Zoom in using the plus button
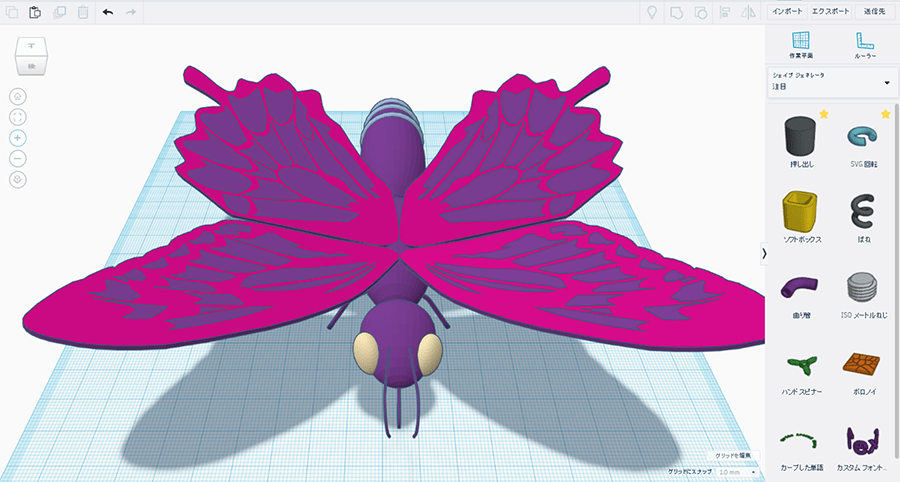 coord(18,138)
